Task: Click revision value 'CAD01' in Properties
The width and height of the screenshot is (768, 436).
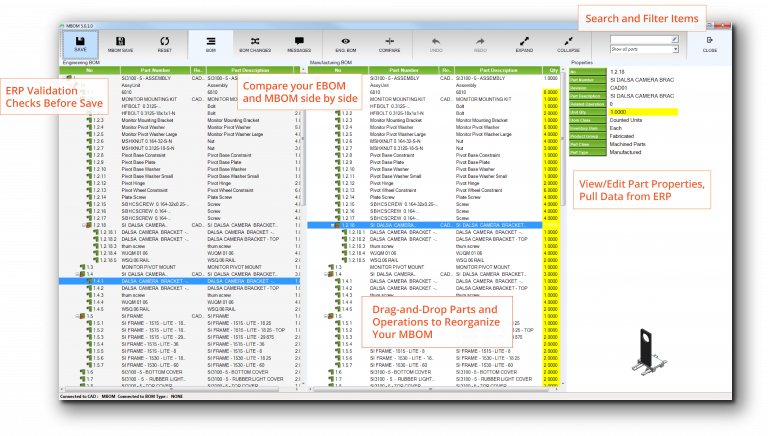Action: coord(618,88)
